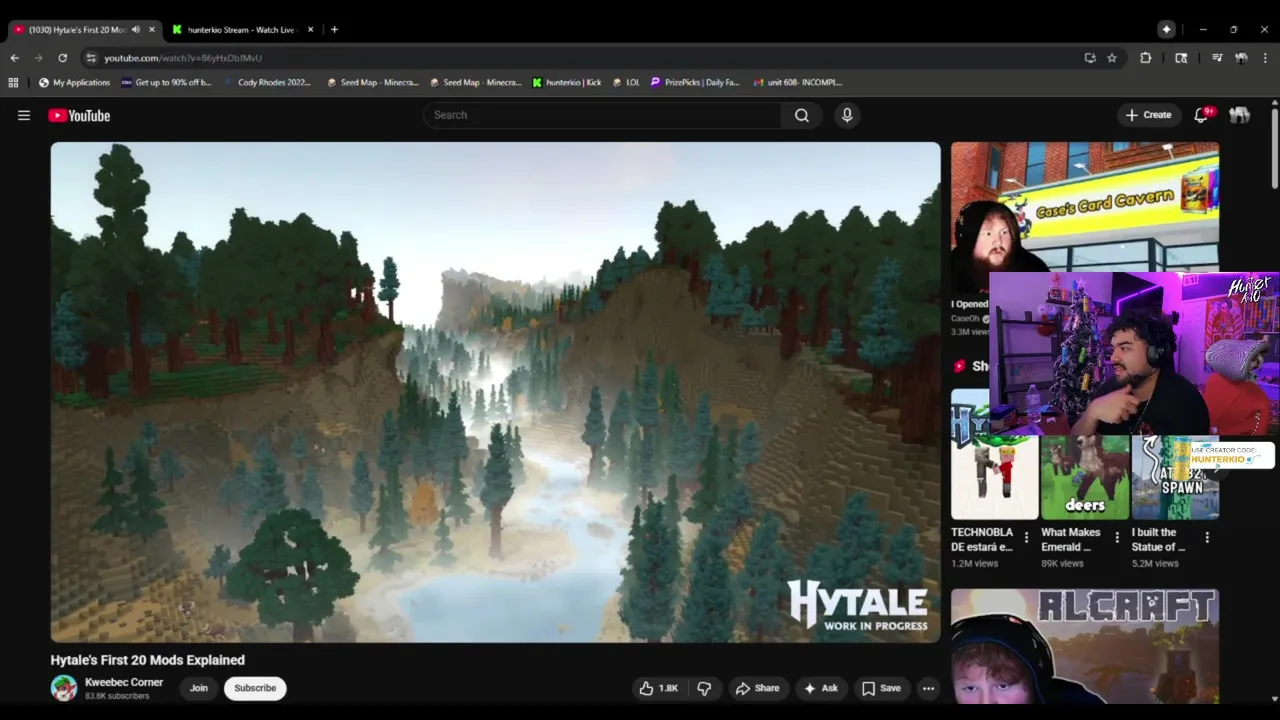Pause the Hytale video player
The image size is (1280, 720).
point(496,392)
